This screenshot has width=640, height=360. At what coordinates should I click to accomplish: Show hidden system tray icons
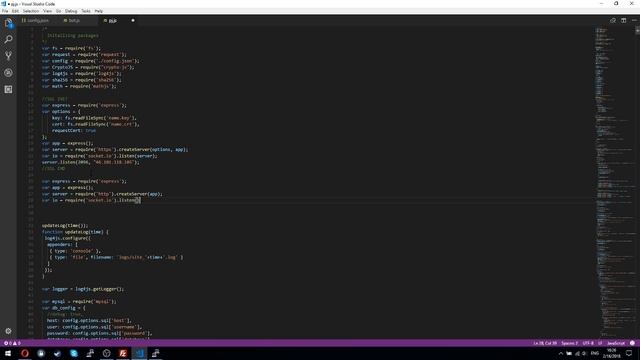click(x=560, y=353)
